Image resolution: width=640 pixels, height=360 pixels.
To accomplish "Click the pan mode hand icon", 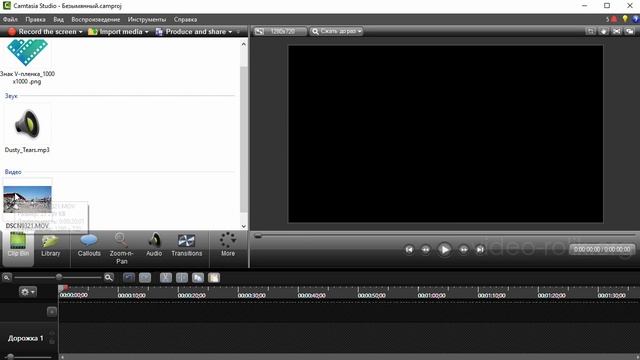I will tap(603, 31).
